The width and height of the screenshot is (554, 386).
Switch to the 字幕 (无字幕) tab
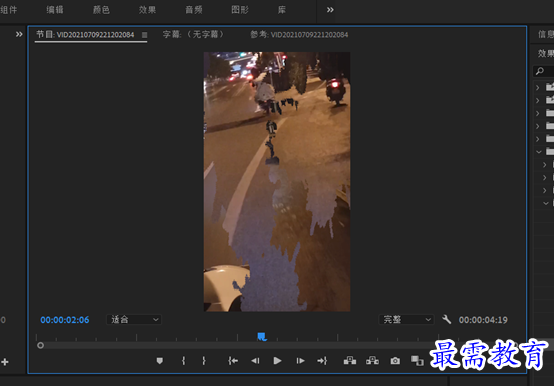click(x=193, y=34)
